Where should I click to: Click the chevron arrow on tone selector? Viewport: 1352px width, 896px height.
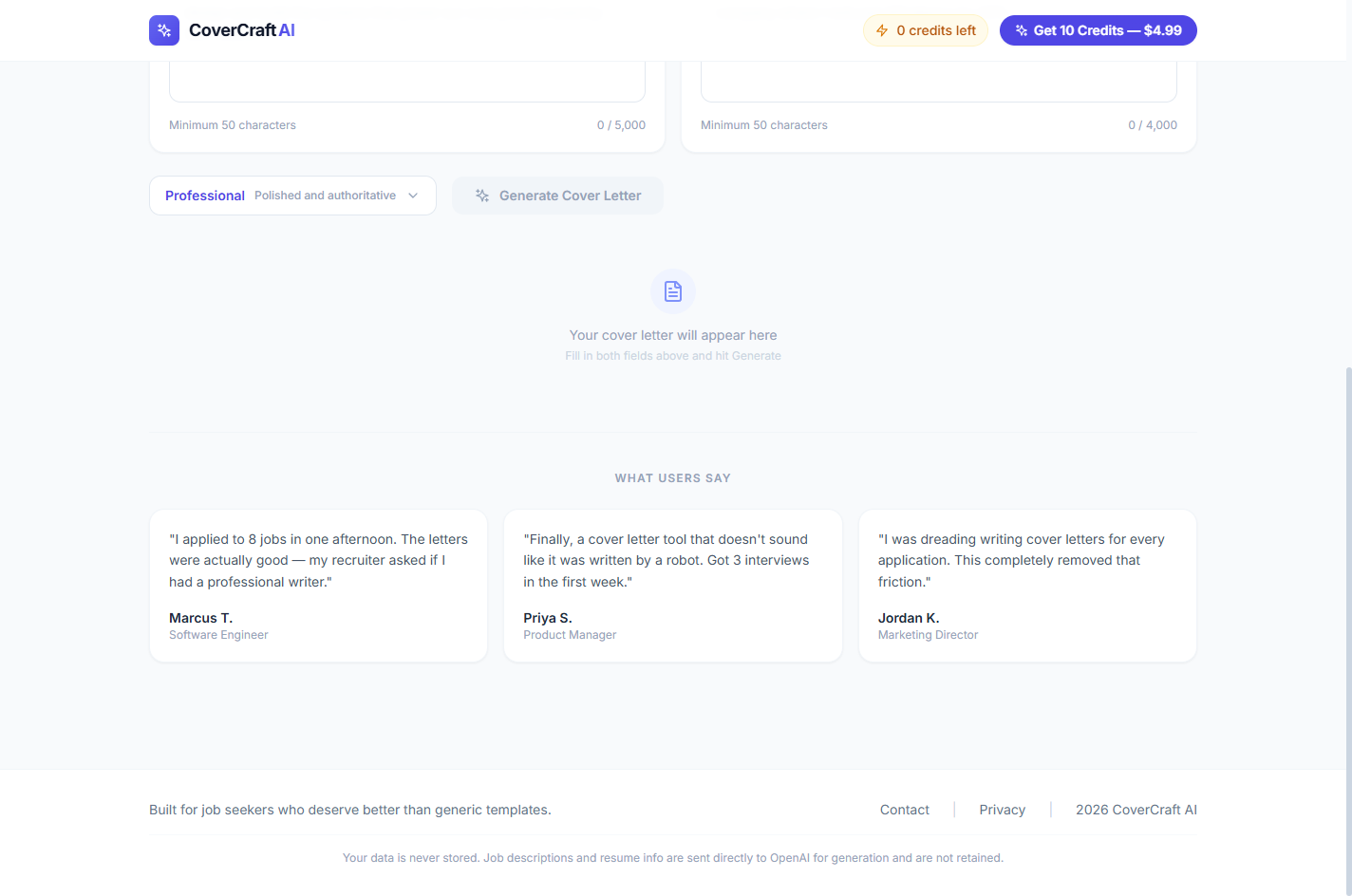click(x=413, y=196)
